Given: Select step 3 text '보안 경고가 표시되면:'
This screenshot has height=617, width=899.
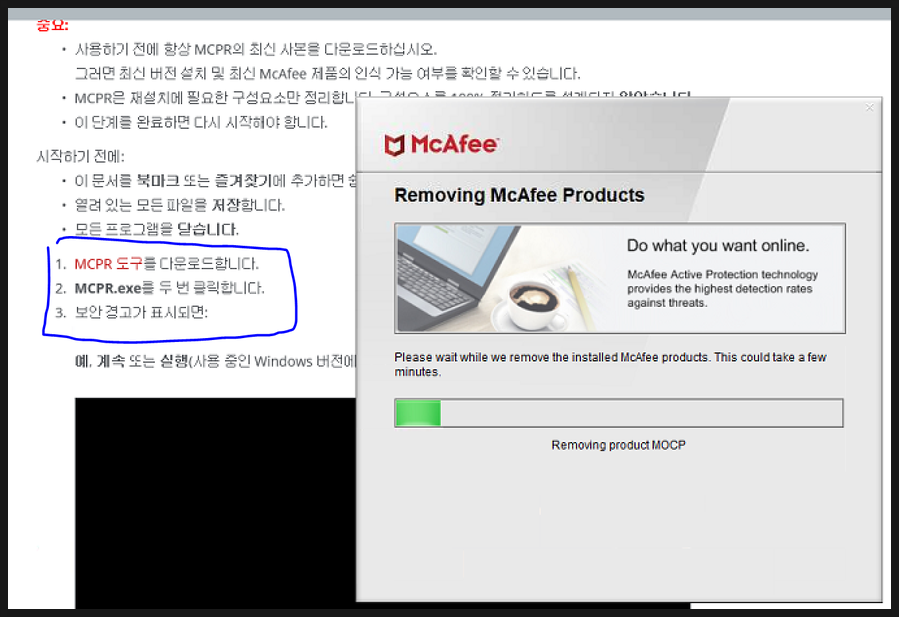Looking at the screenshot, I should point(141,312).
